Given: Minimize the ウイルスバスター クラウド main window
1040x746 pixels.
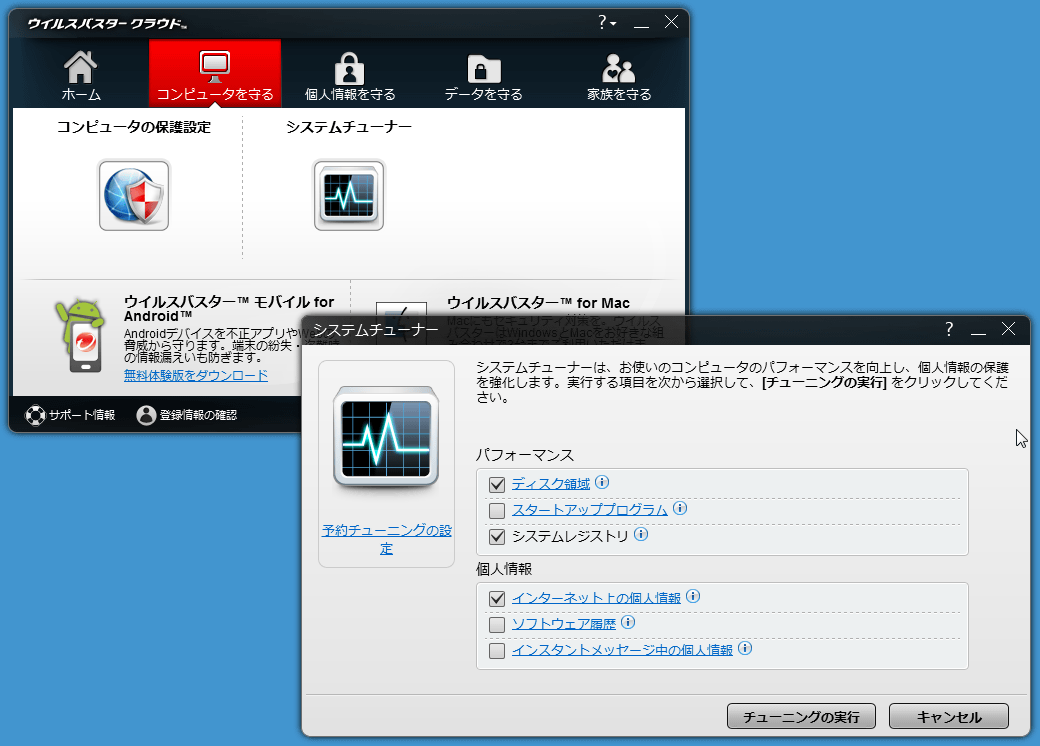Looking at the screenshot, I should 641,23.
